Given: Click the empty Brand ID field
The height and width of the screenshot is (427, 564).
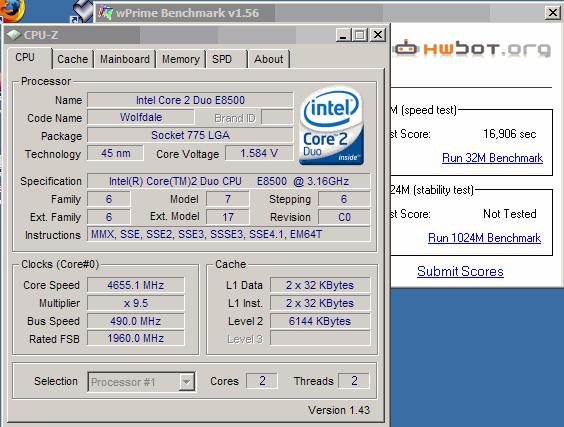Looking at the screenshot, I should point(277,117).
